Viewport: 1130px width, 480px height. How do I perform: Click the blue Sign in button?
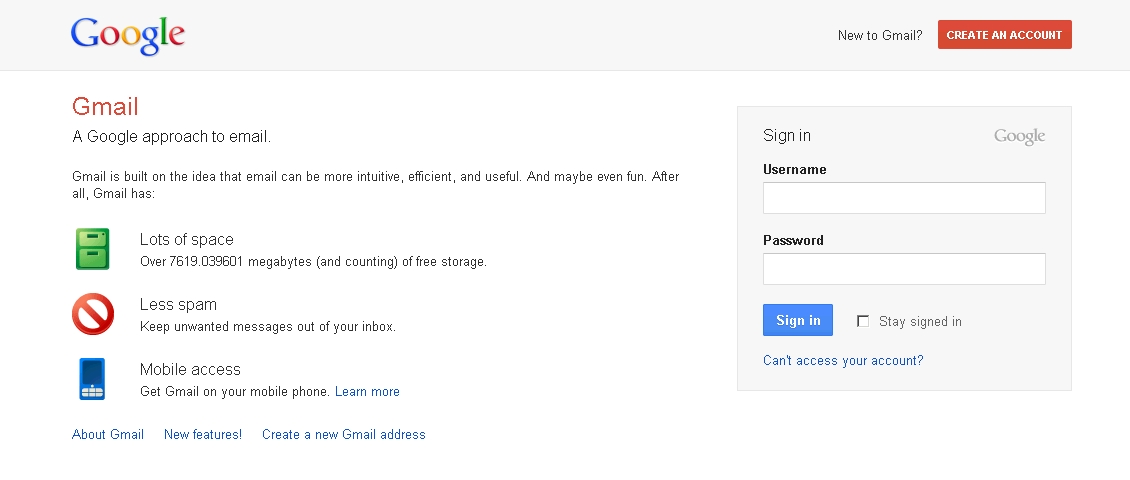click(x=798, y=320)
